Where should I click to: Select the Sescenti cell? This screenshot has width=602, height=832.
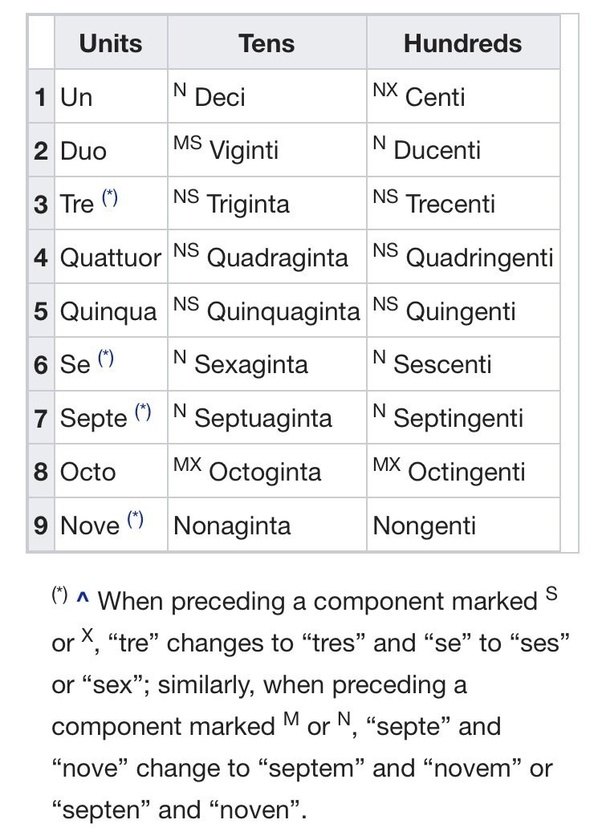[463, 364]
